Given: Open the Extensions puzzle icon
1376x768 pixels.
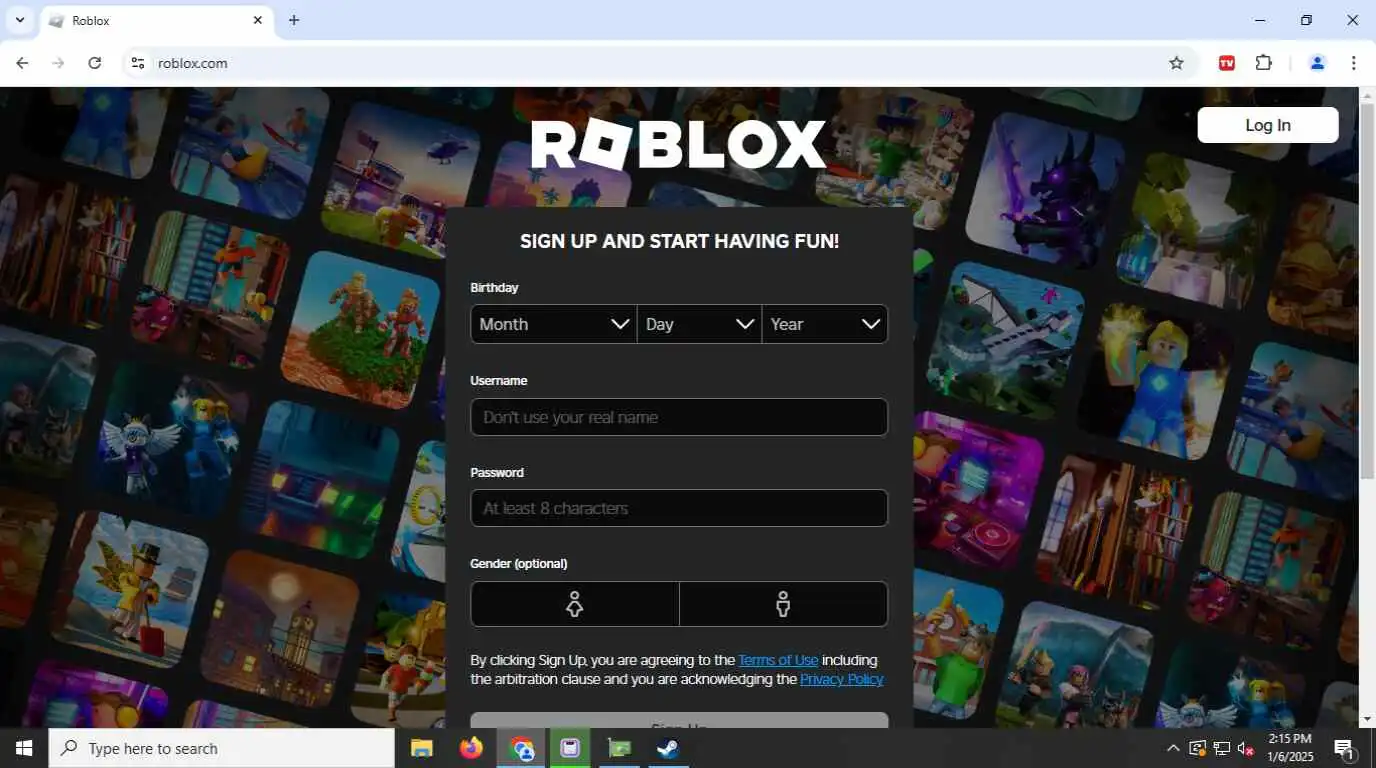Looking at the screenshot, I should pos(1264,63).
